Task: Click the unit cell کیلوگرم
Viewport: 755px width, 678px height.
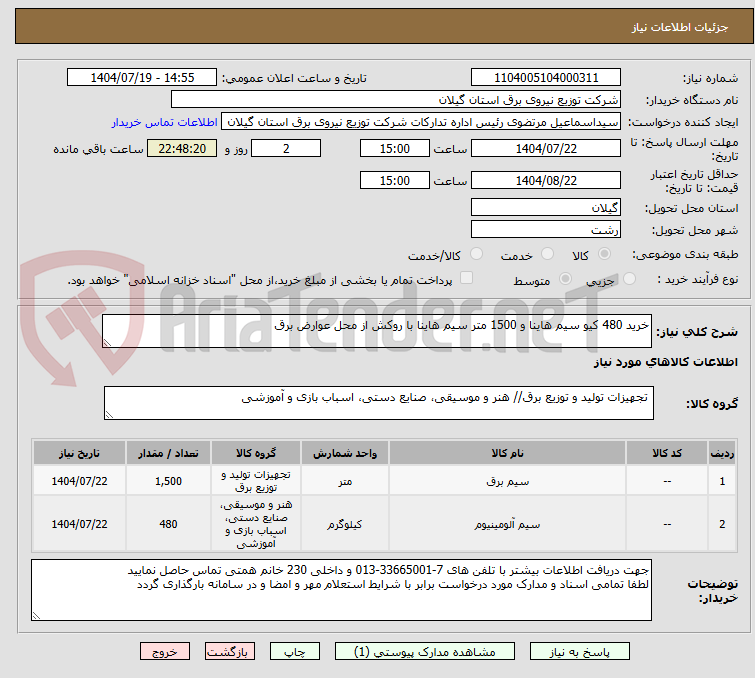Action: (345, 524)
